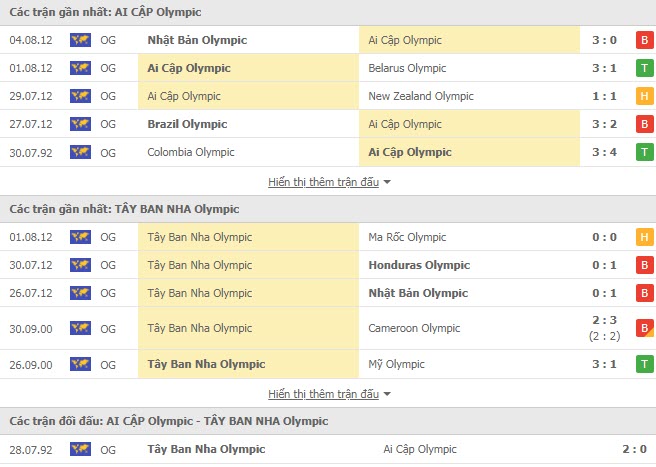The image size is (656, 467).
Task: Select Honduras Olympic team name
Action: 419,265
